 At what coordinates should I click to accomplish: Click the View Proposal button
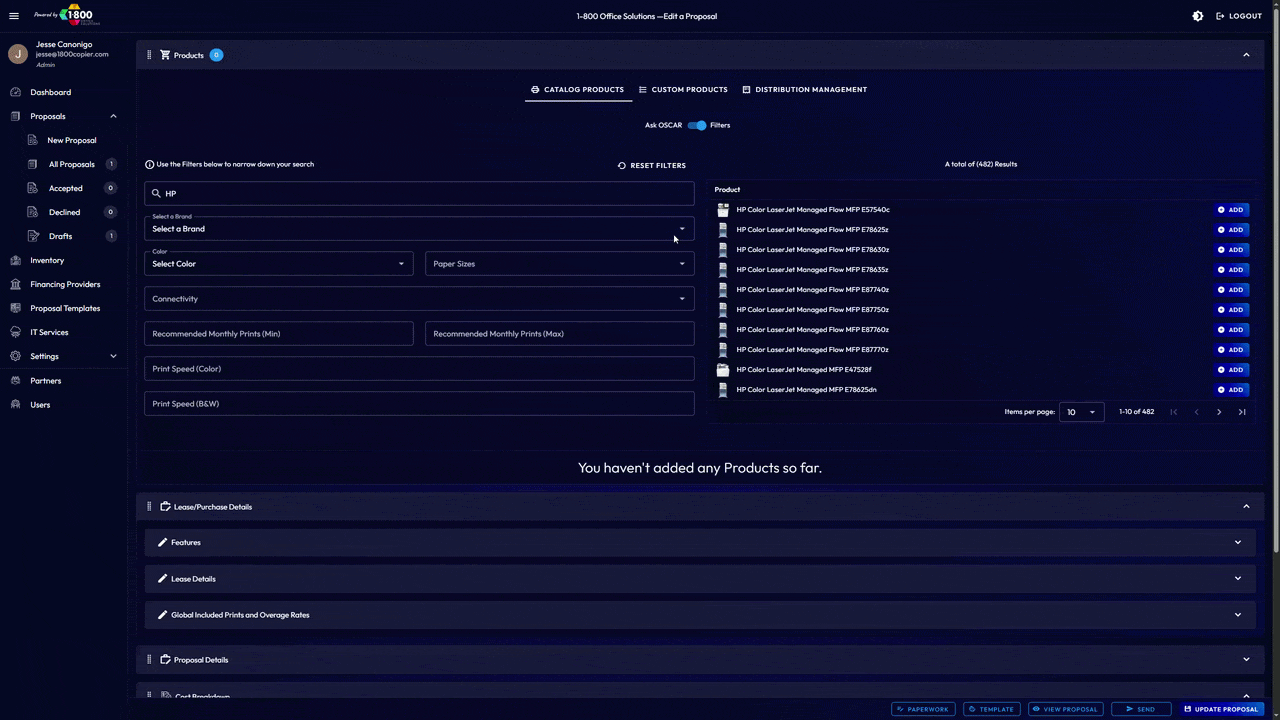pyautogui.click(x=1066, y=709)
